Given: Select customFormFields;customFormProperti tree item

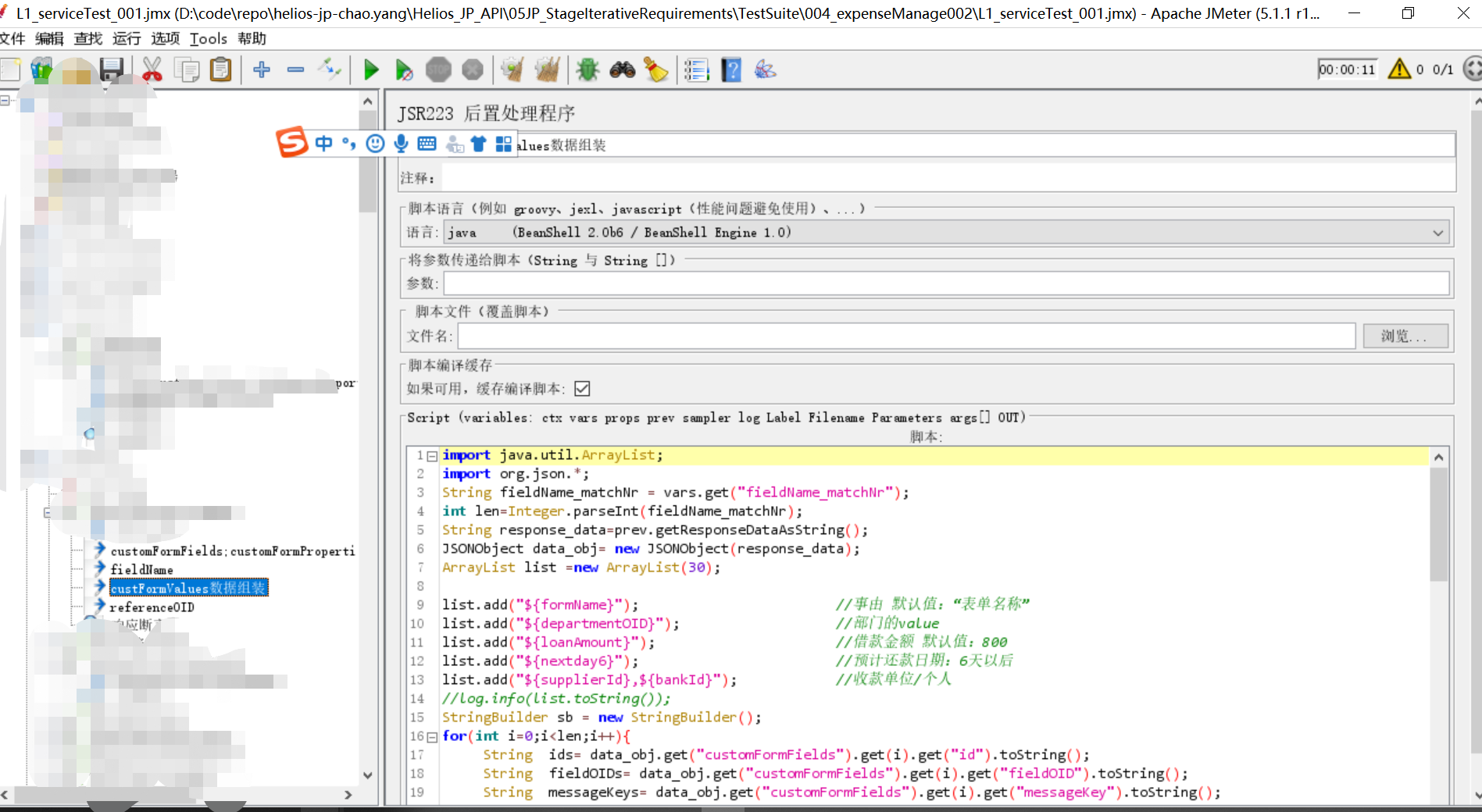Looking at the screenshot, I should 233,551.
